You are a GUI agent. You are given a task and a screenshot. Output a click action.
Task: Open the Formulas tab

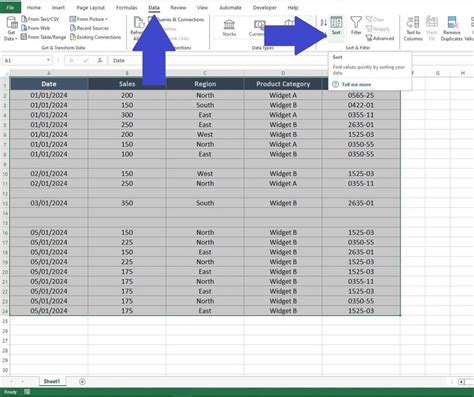click(x=127, y=7)
